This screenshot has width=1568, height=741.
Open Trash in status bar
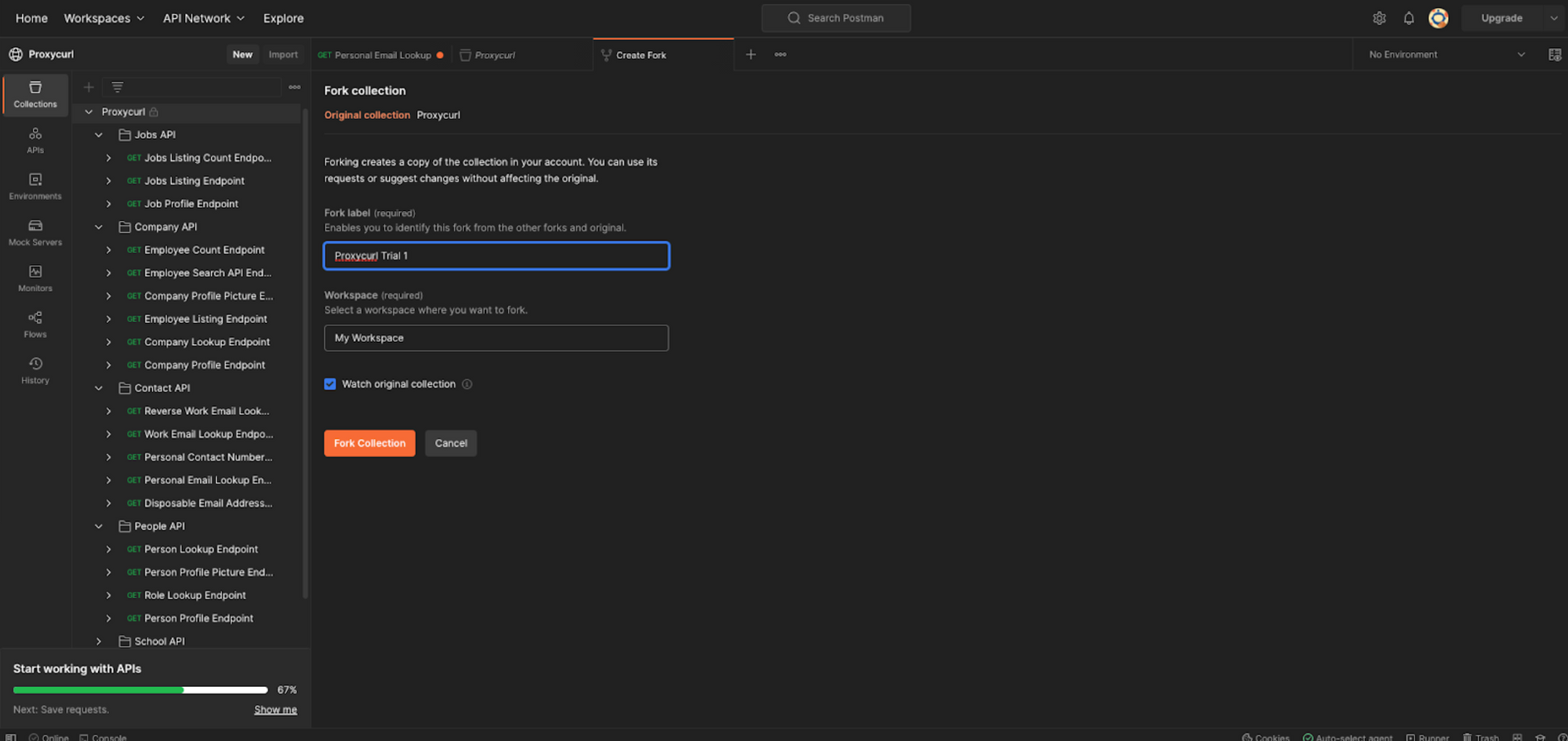point(1481,737)
